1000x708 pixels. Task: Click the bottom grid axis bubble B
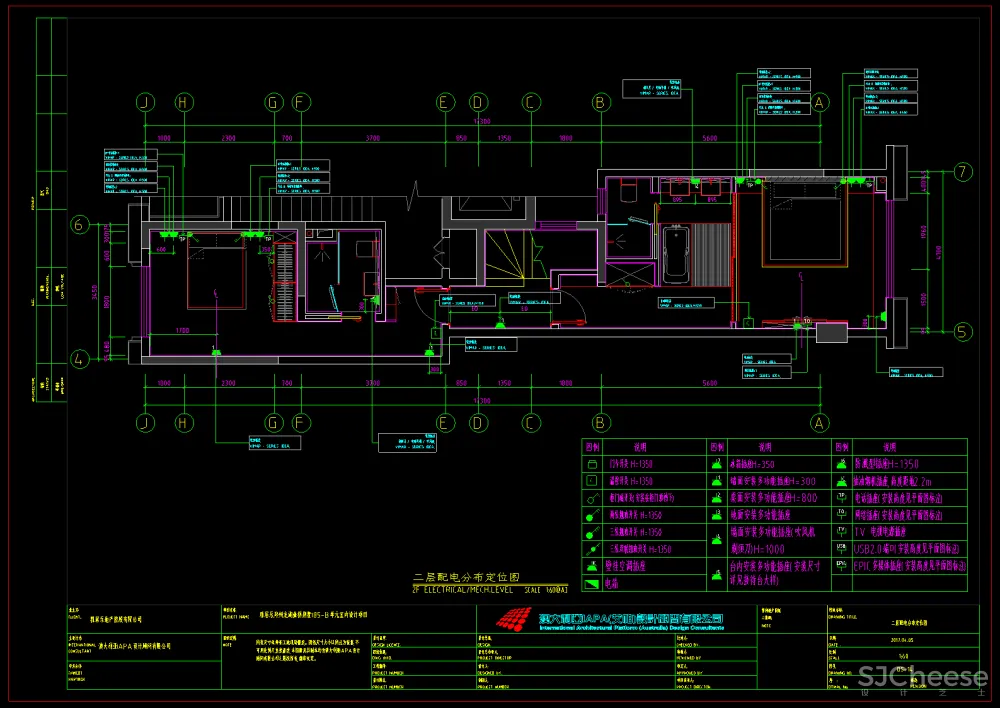coord(601,423)
